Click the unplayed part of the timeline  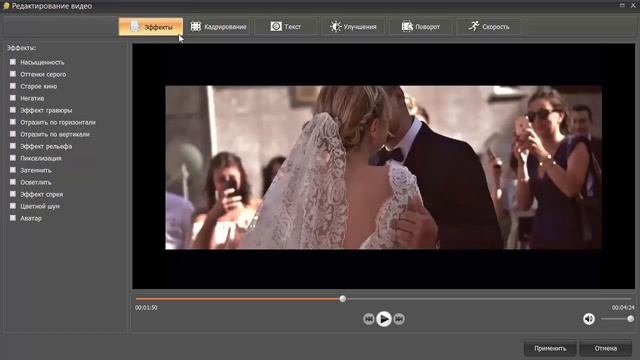tap(488, 299)
